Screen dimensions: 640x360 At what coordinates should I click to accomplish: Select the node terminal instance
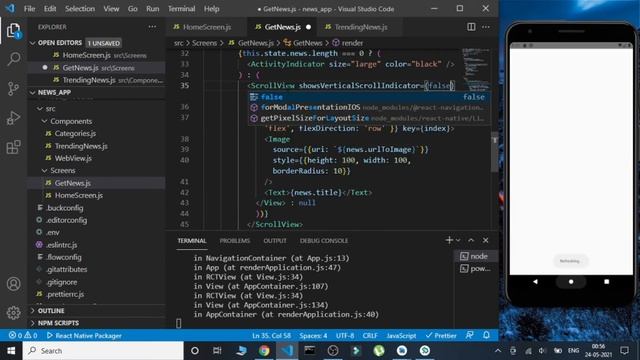(x=476, y=256)
